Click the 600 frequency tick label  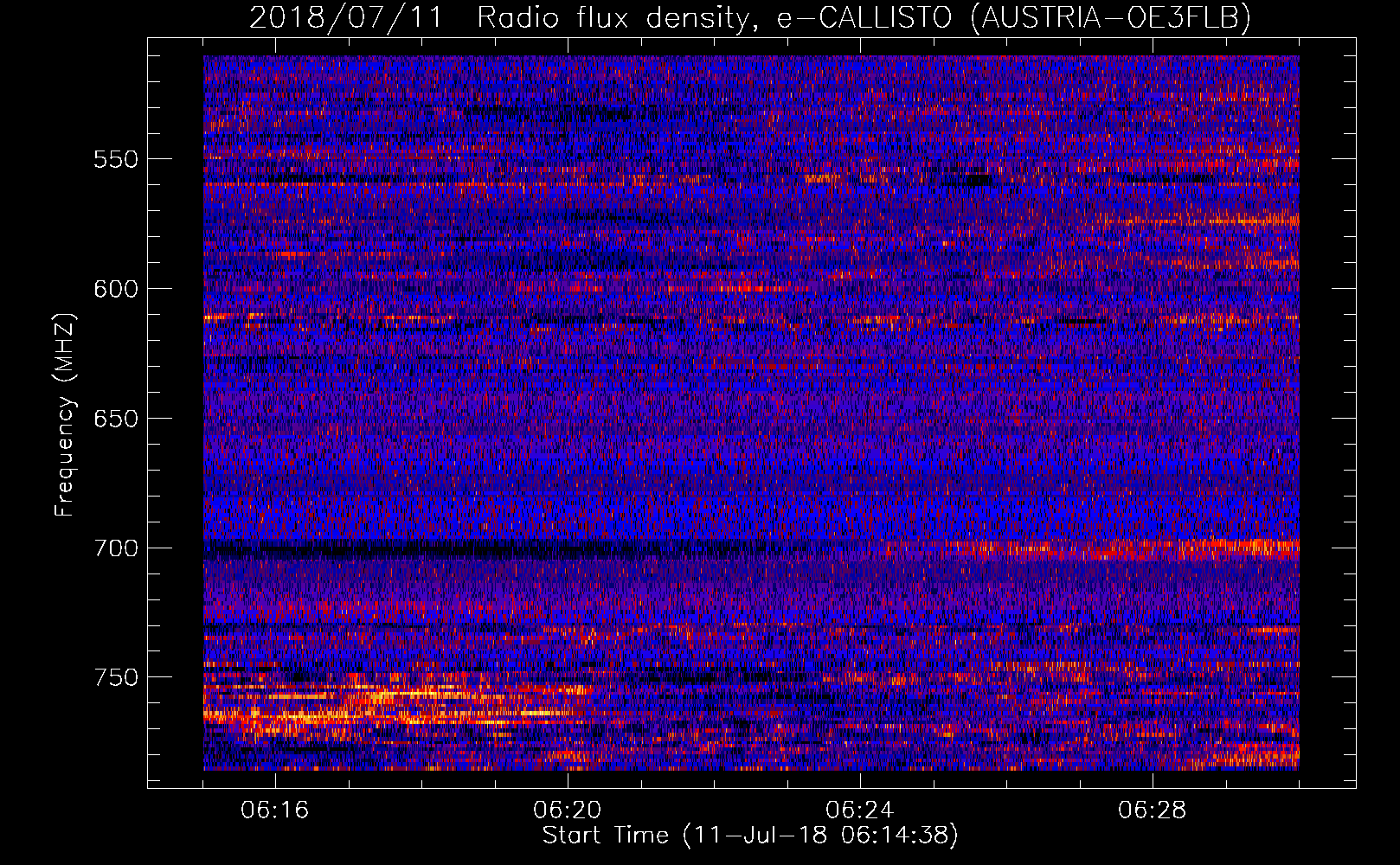pos(116,289)
